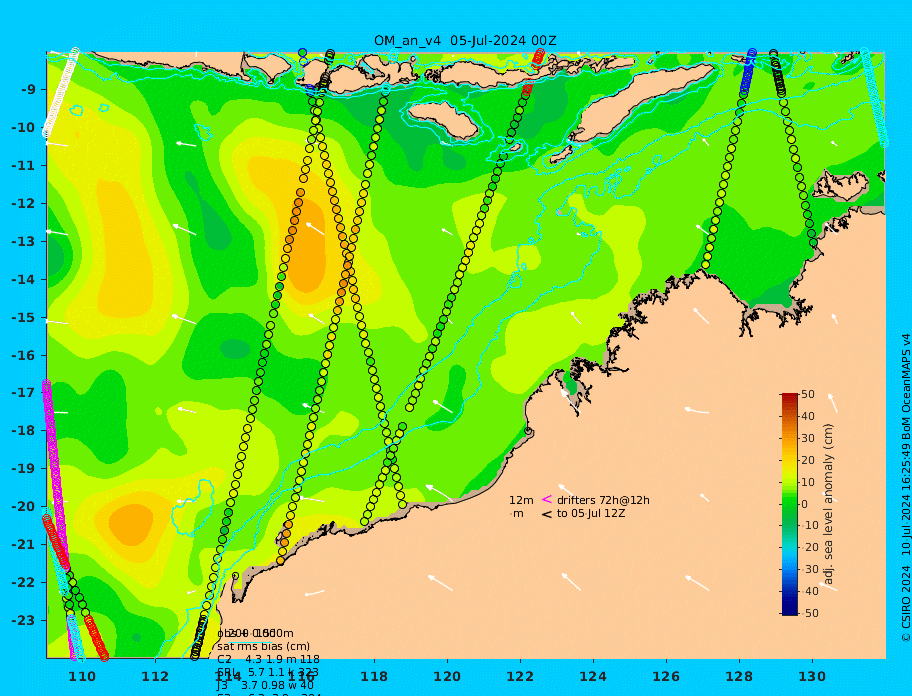Click the '112' longitude axis label
Image resolution: width=912 pixels, height=696 pixels.
click(x=155, y=676)
